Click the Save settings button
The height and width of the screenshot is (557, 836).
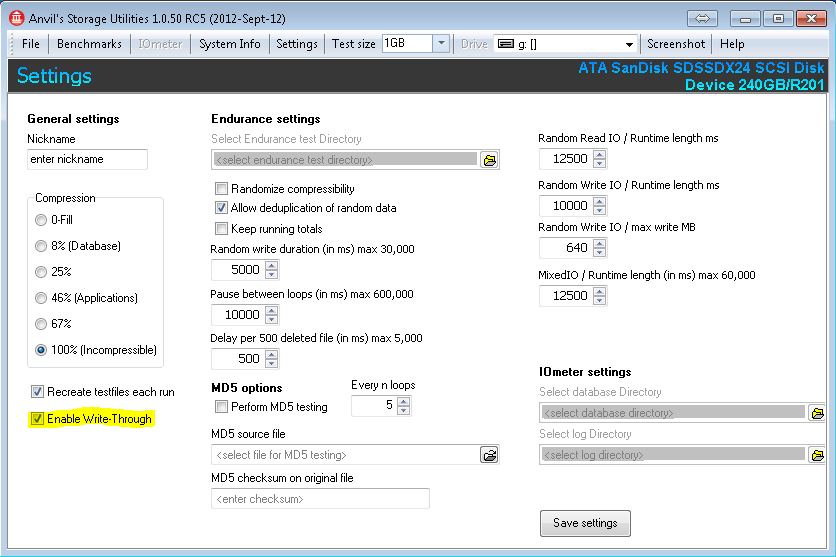[x=585, y=523]
